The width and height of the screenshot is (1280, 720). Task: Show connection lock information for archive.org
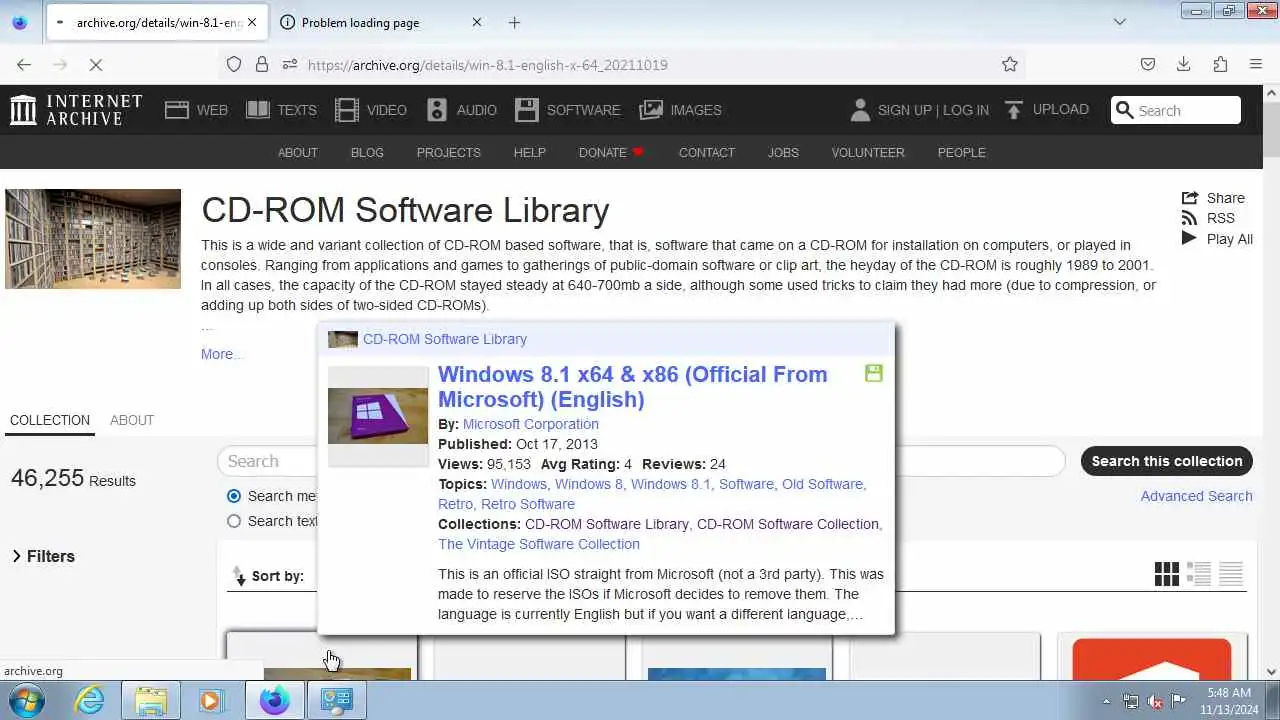click(x=262, y=65)
